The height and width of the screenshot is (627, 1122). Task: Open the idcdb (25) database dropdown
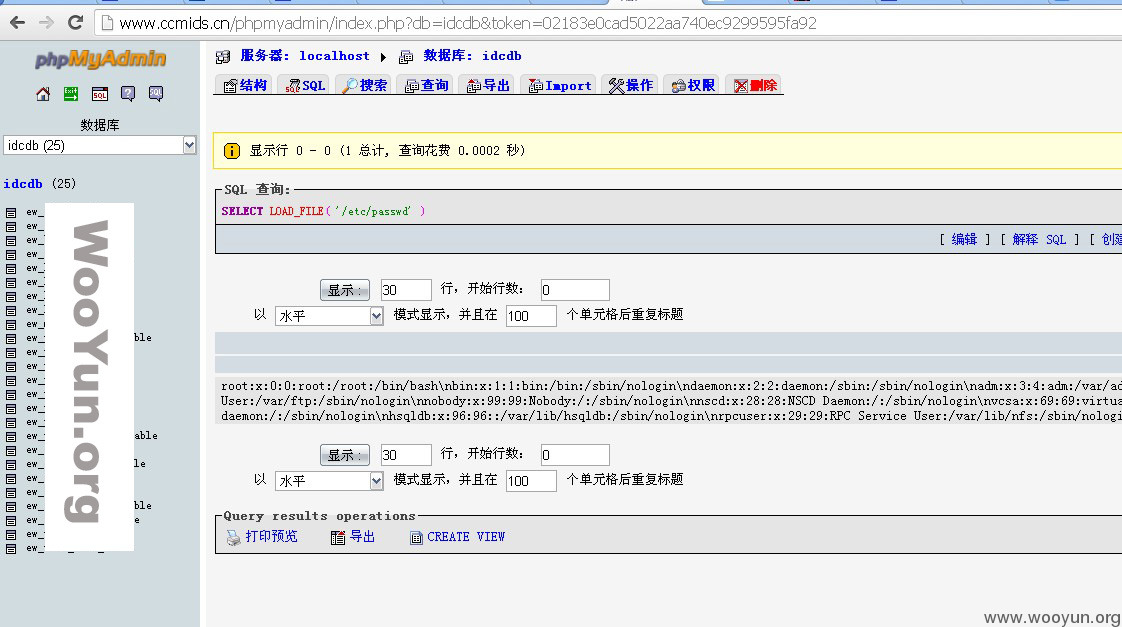point(99,145)
